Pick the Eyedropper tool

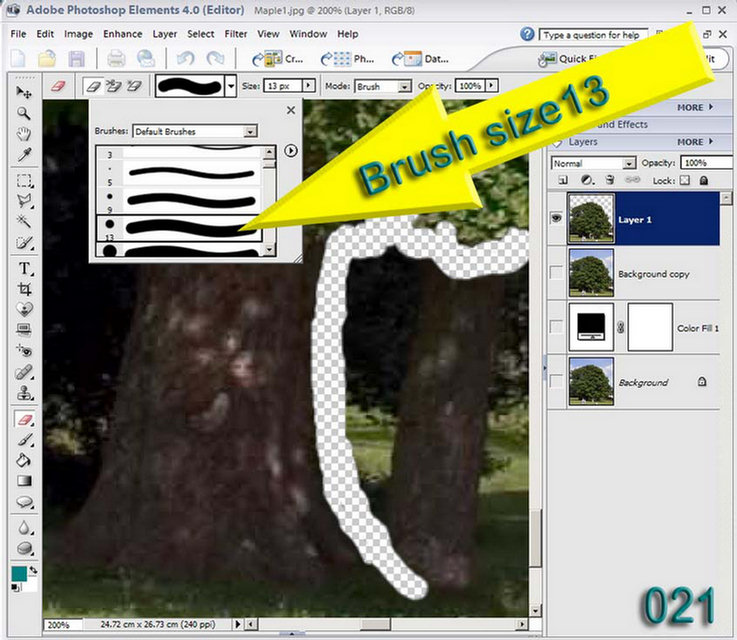point(24,155)
